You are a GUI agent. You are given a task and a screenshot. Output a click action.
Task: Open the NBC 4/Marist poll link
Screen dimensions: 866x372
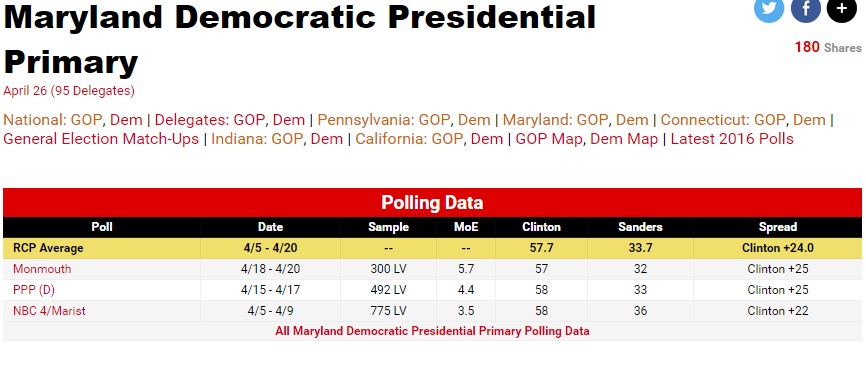click(x=49, y=311)
